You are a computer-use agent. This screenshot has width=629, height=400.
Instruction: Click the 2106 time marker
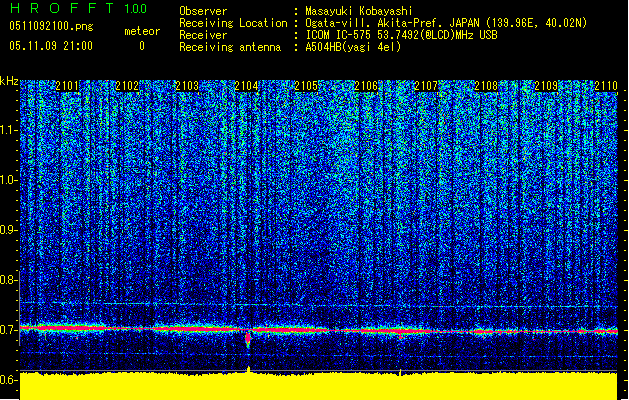point(366,86)
